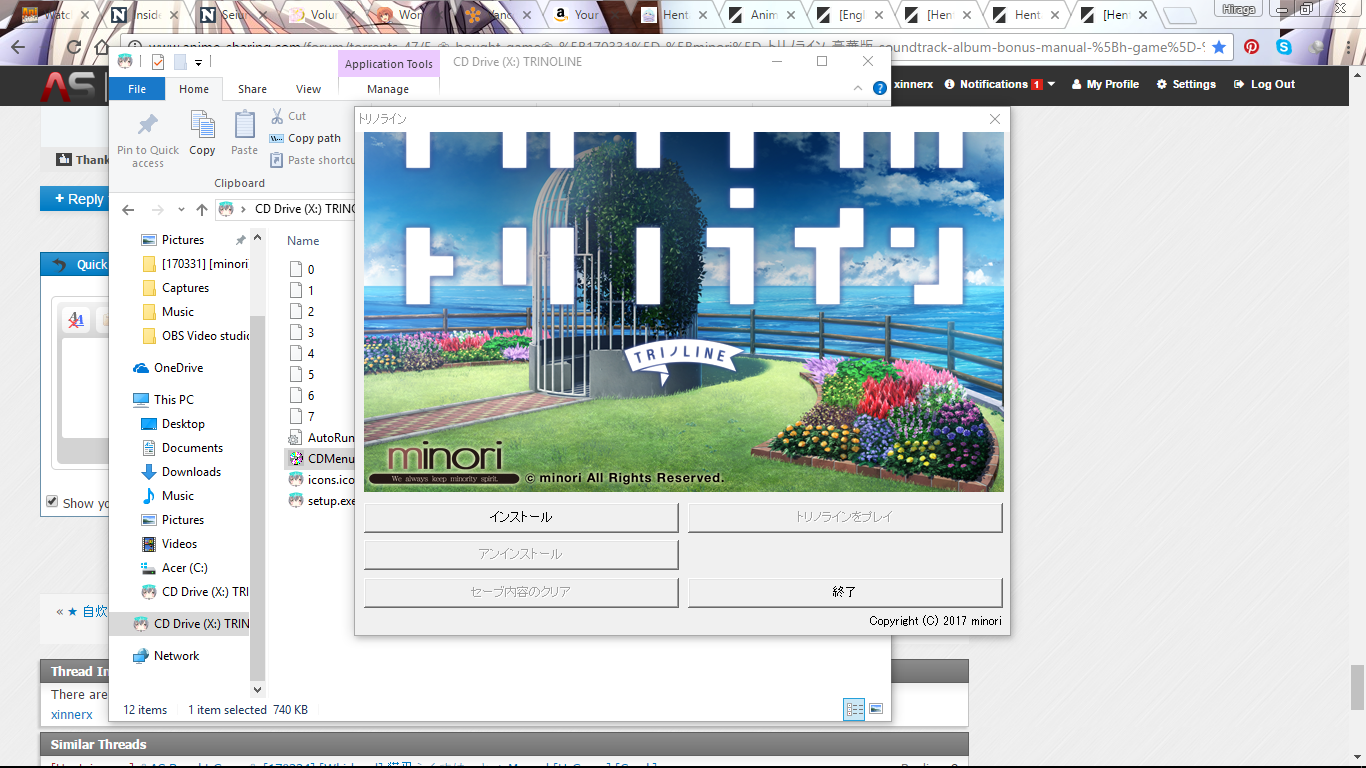Screen dimensions: 1366x768
Task: Switch to Details view icon in status bar
Action: point(854,709)
